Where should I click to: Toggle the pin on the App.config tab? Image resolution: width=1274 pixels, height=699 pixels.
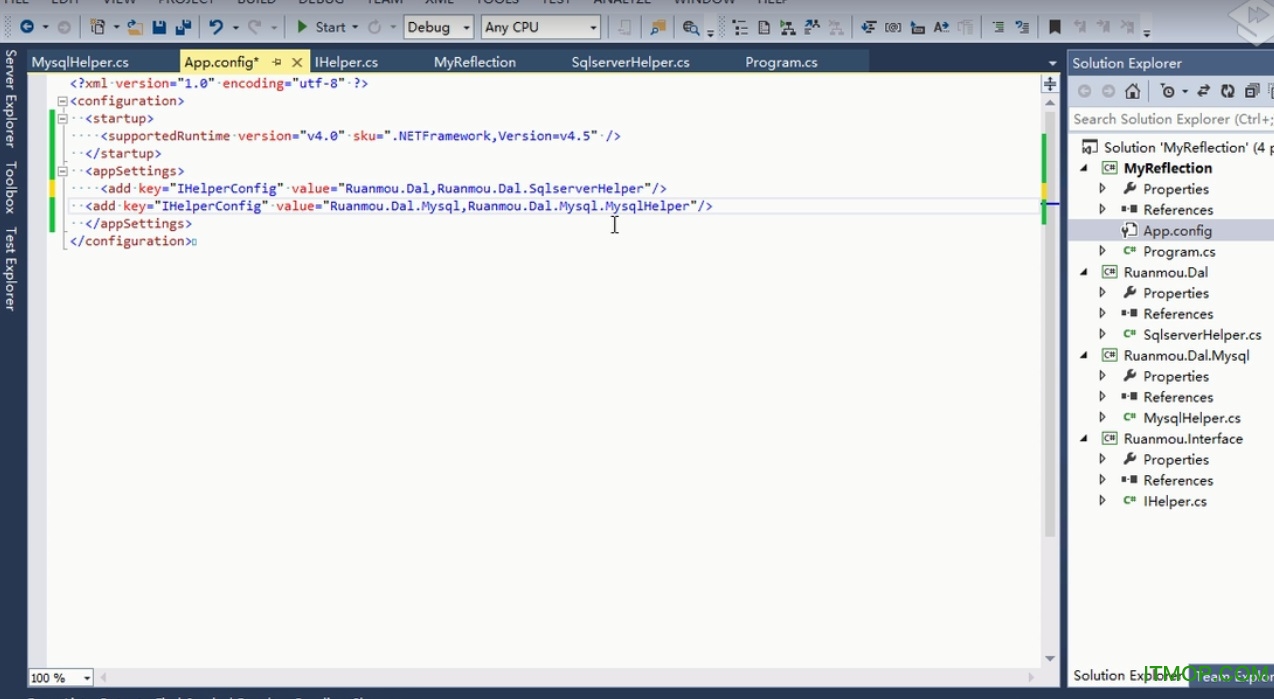tap(276, 62)
